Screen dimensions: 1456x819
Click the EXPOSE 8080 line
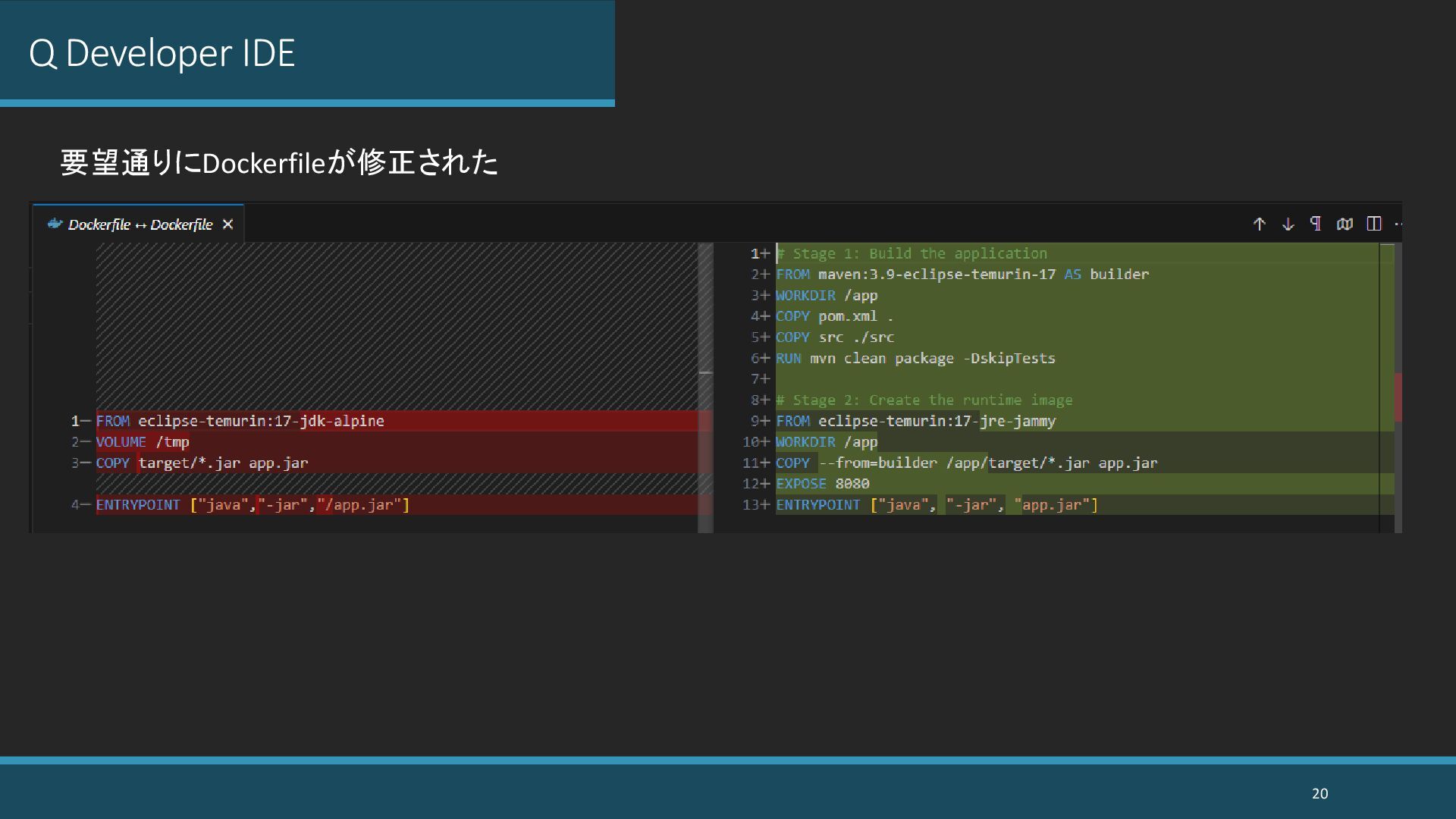[823, 484]
